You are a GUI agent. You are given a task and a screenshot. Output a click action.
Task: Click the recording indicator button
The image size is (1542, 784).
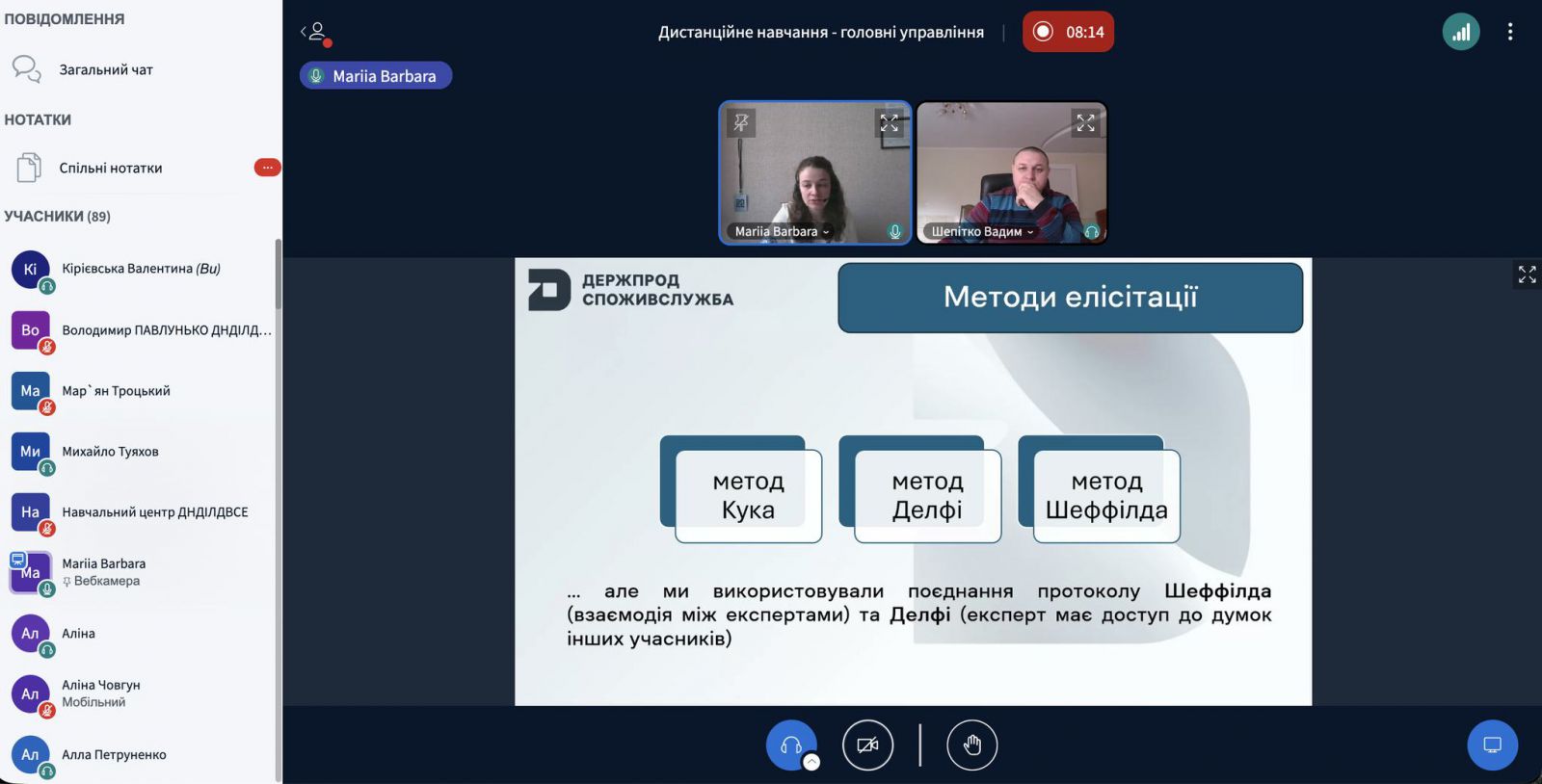pyautogui.click(x=1067, y=32)
